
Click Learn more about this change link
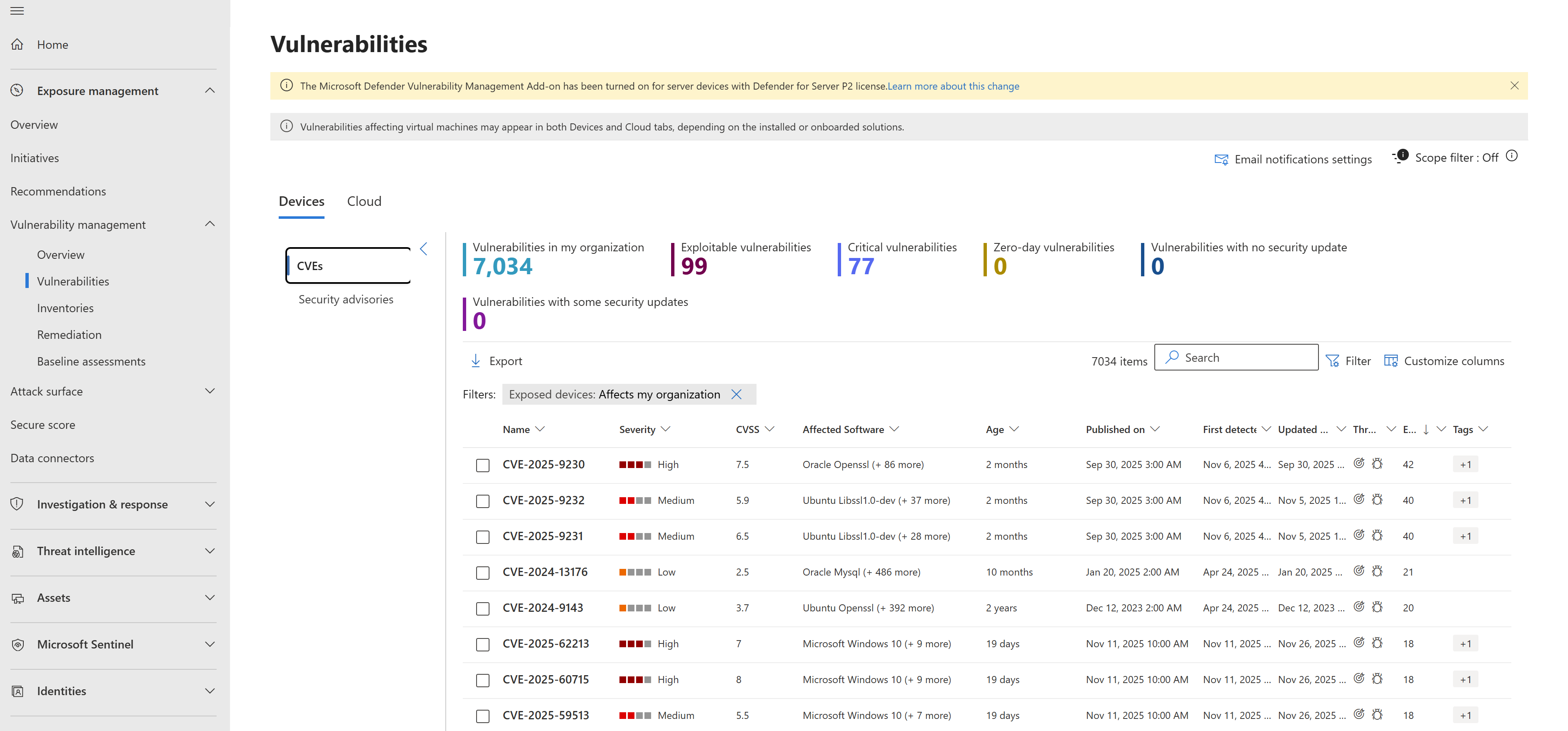pos(953,86)
